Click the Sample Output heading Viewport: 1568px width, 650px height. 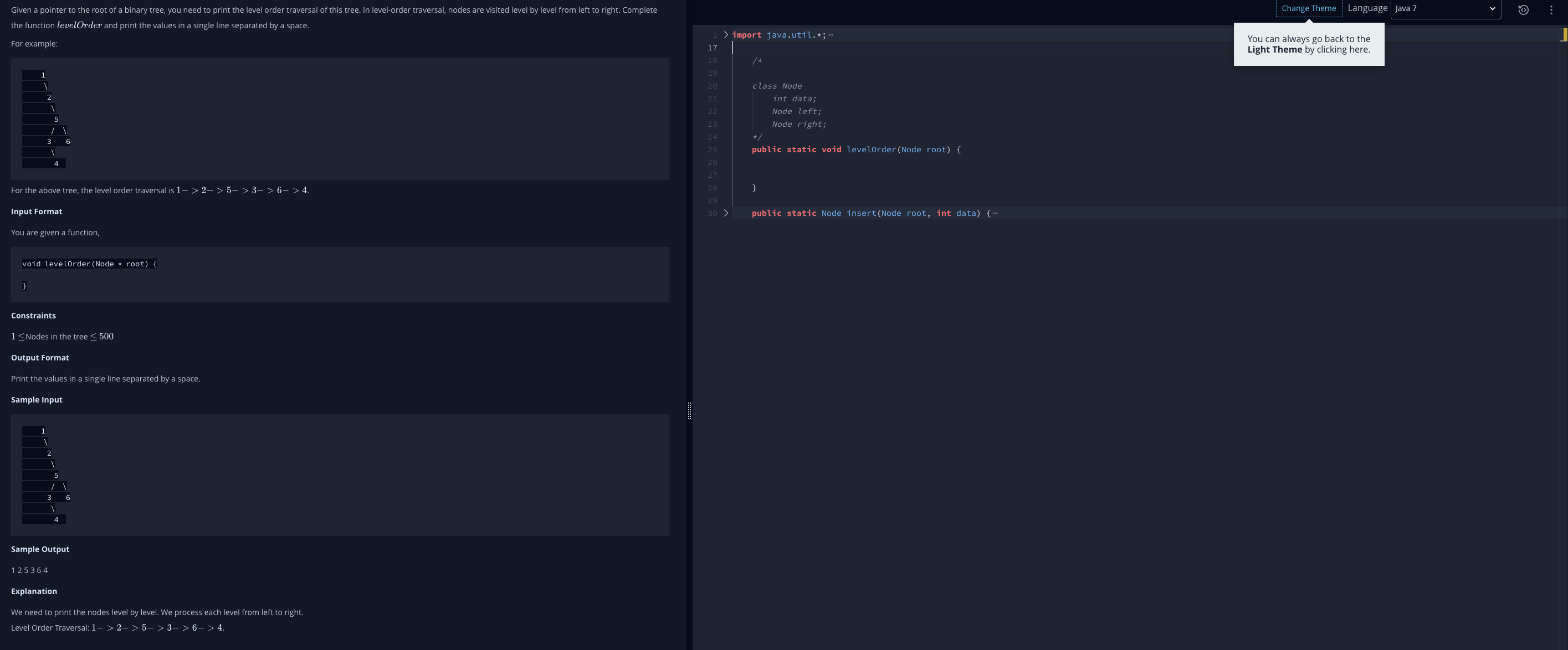point(40,549)
